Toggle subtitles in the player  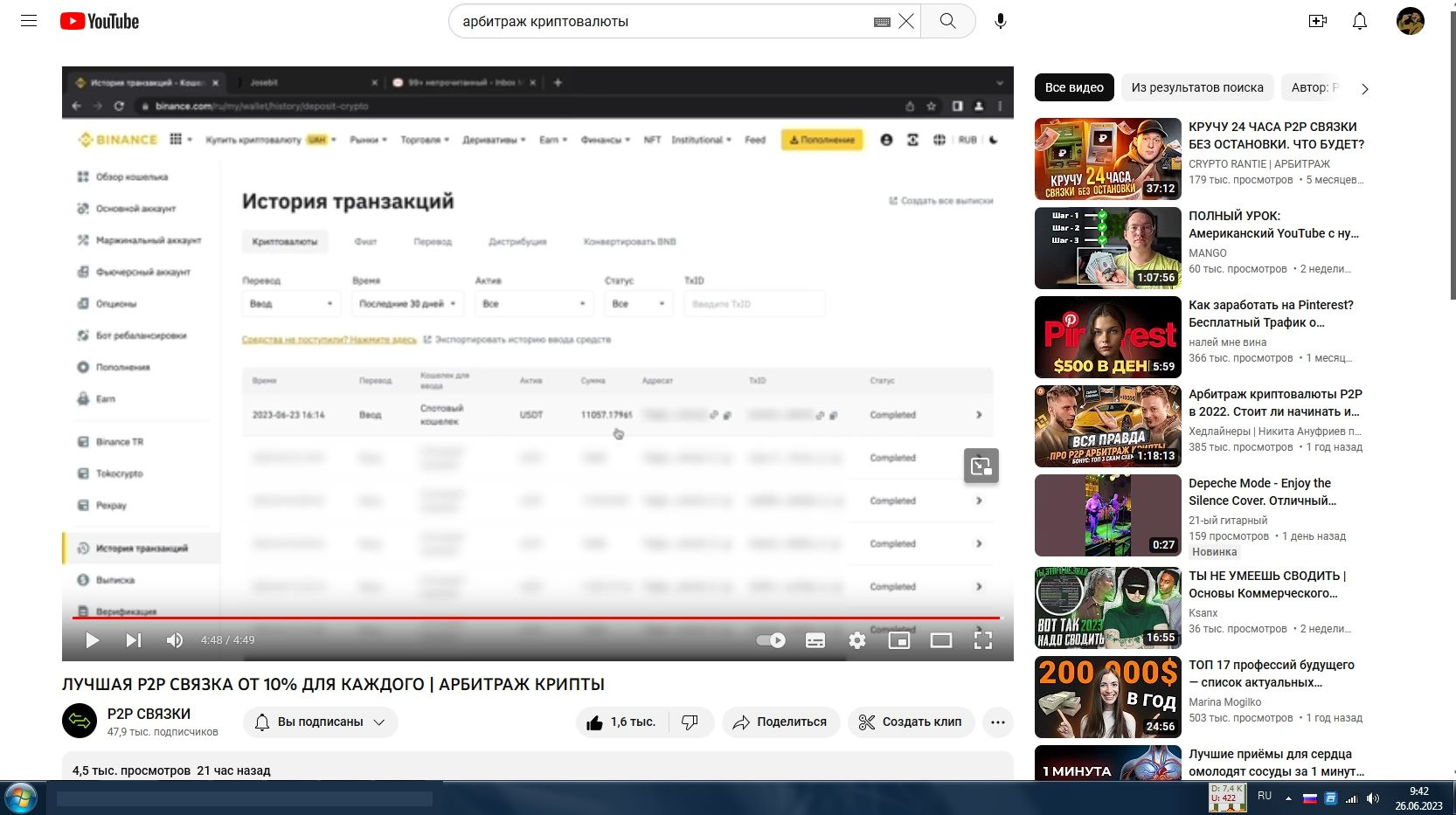coord(815,640)
